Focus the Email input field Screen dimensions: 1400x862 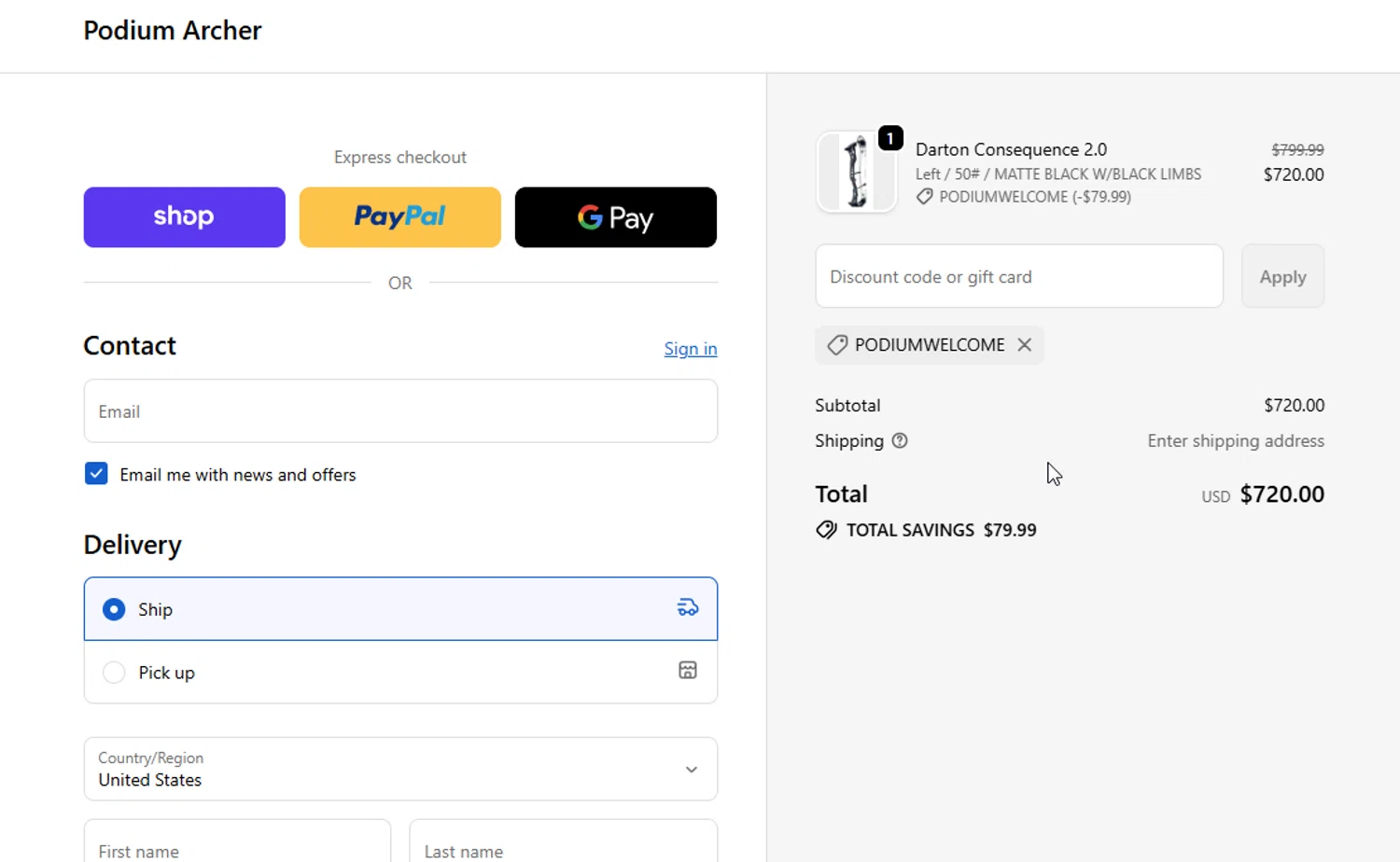pos(400,411)
